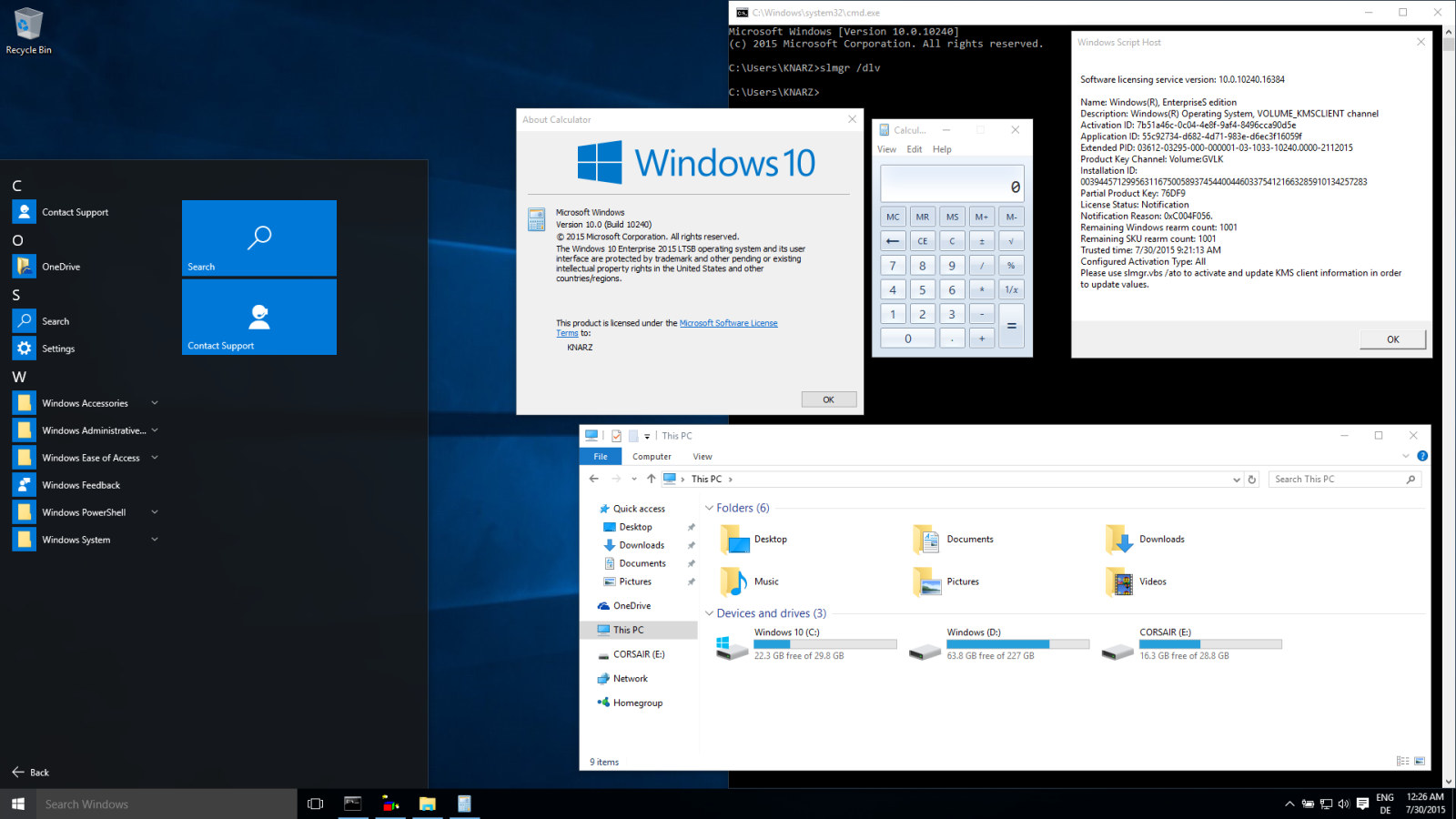Open Task View on the taskbar
1456x819 pixels.
pos(316,804)
